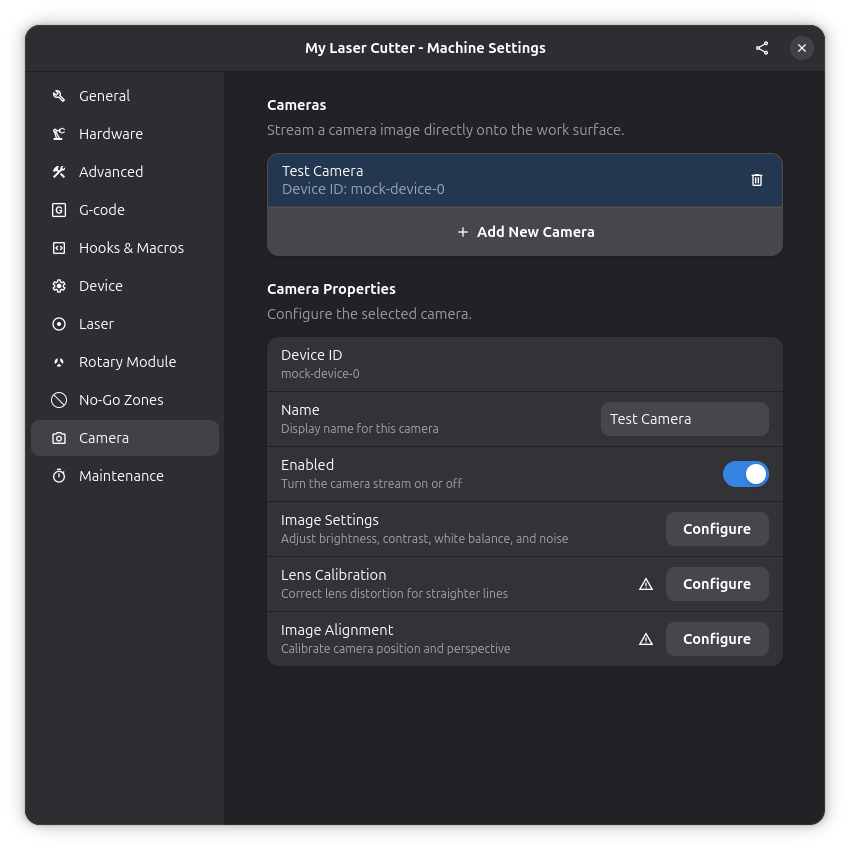Click the 'Camera Properties' heading
Image resolution: width=850 pixels, height=850 pixels.
[331, 289]
